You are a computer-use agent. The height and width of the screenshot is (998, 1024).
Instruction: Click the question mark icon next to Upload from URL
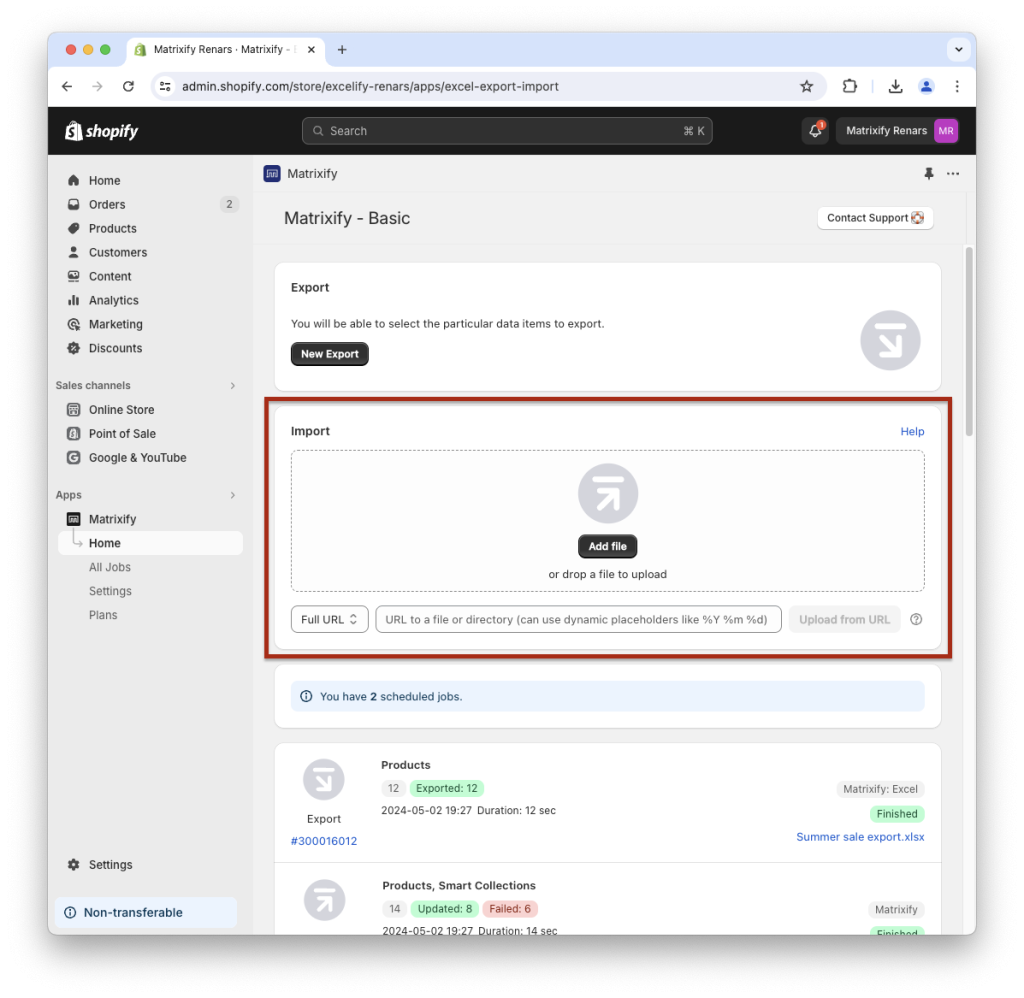click(x=916, y=619)
